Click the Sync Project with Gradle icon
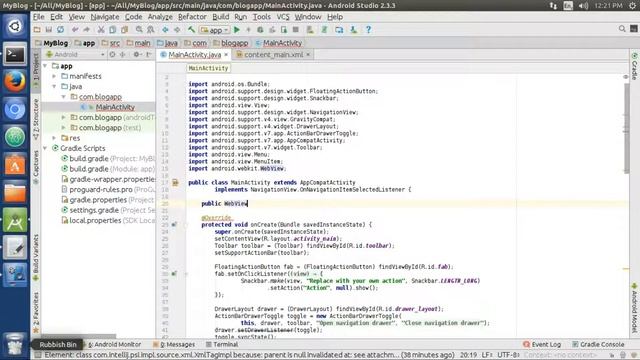 (324, 29)
